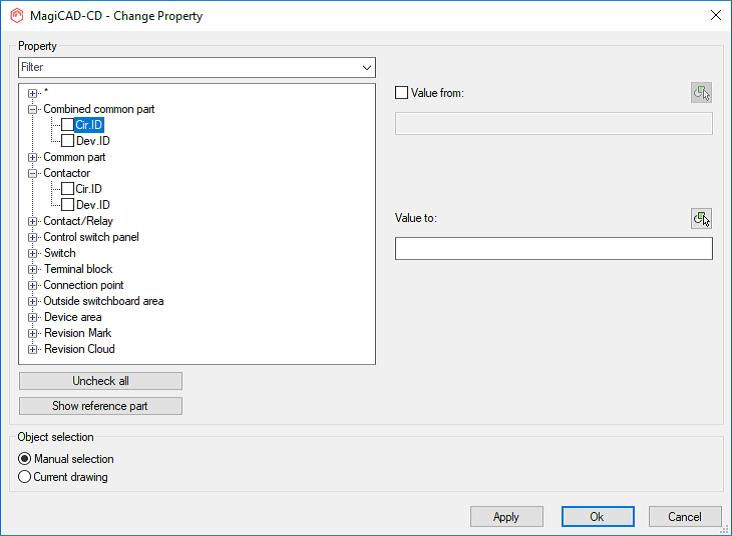732x536 pixels.
Task: Click the Uncheck all button
Action: click(x=100, y=381)
